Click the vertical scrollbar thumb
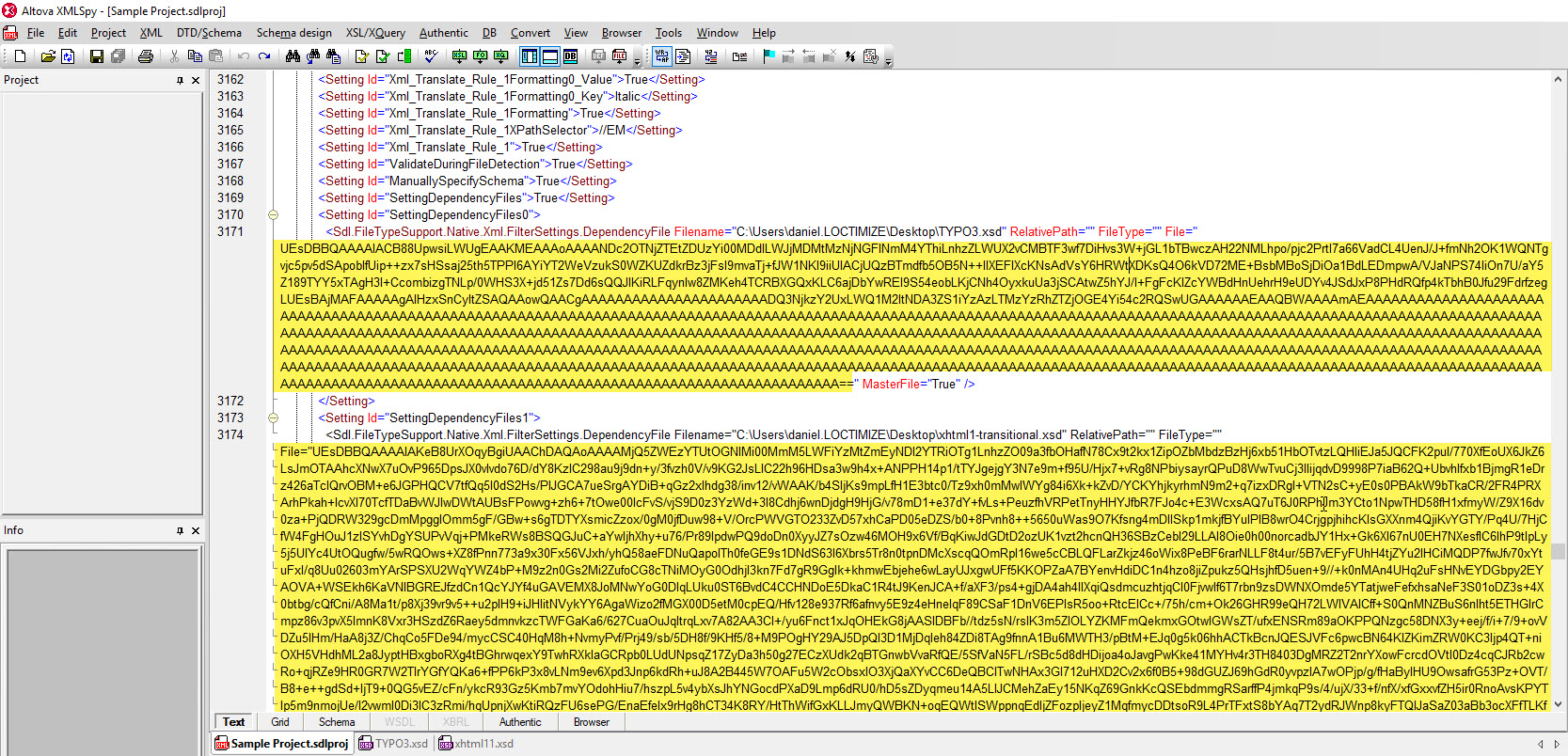1568x756 pixels. click(x=1559, y=551)
